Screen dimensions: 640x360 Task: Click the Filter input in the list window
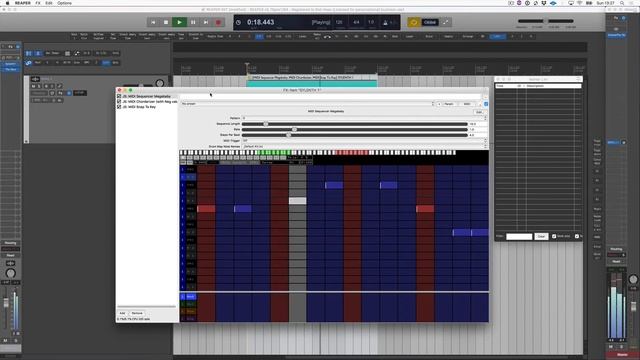point(519,236)
